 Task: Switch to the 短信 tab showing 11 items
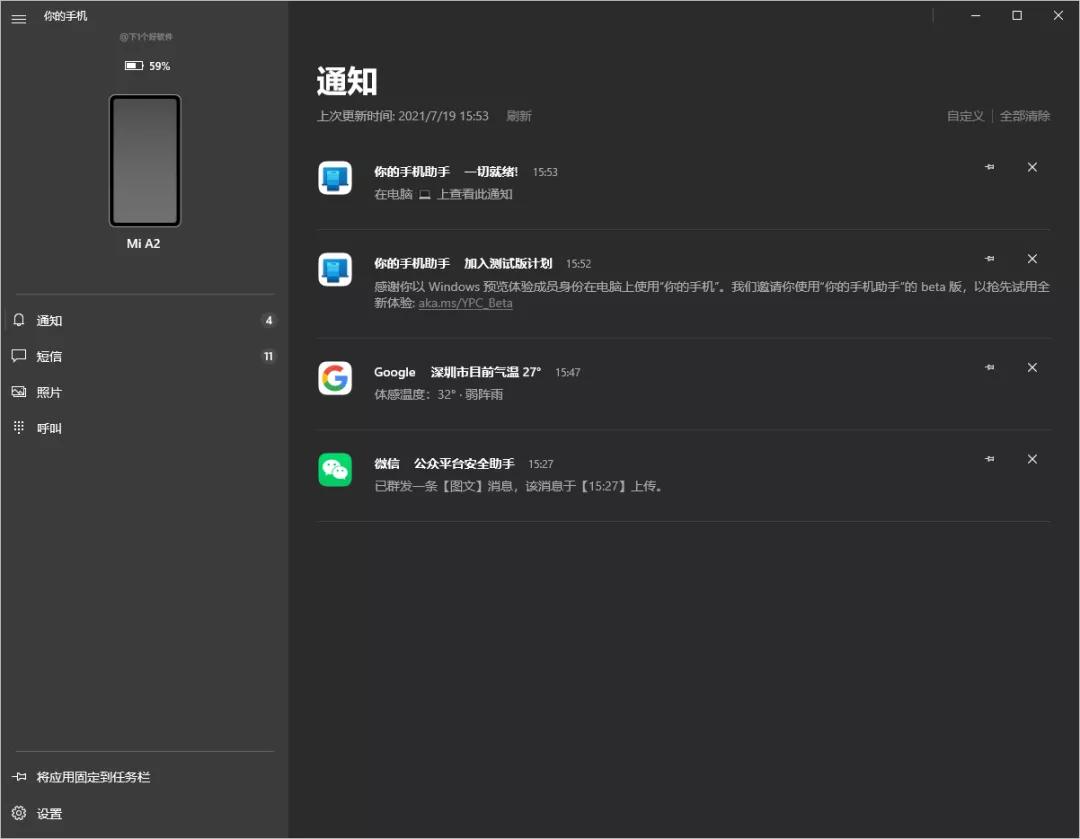click(48, 356)
